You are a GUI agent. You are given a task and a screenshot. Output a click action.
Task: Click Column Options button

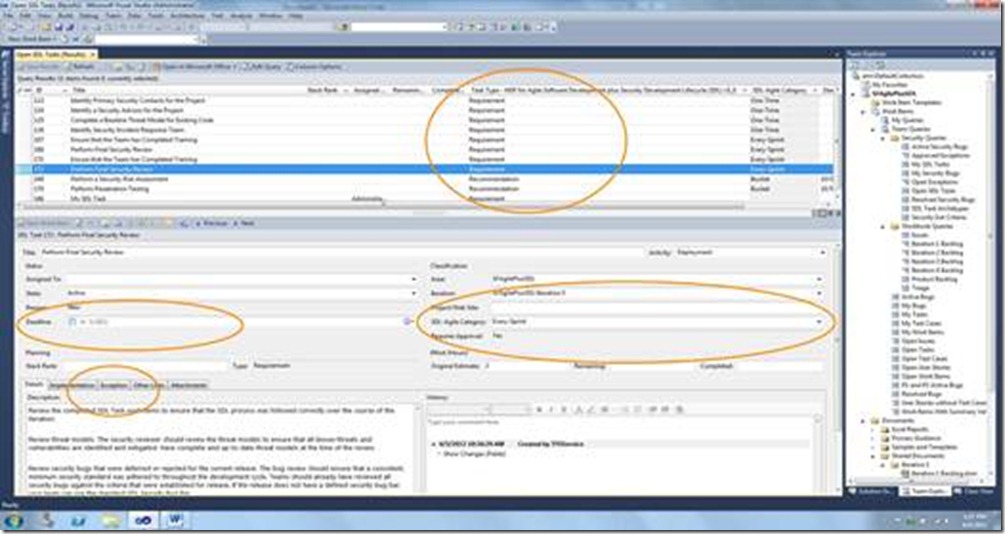coord(315,67)
